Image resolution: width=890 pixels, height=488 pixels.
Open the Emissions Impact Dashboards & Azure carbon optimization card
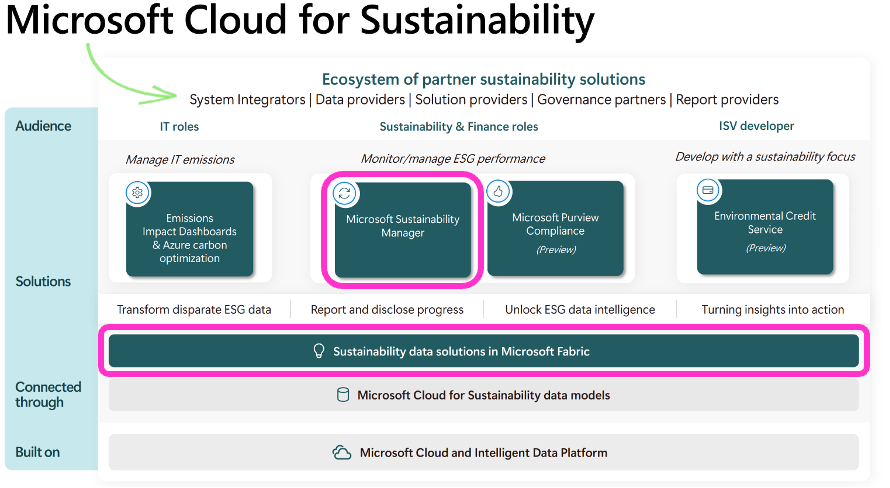190,229
